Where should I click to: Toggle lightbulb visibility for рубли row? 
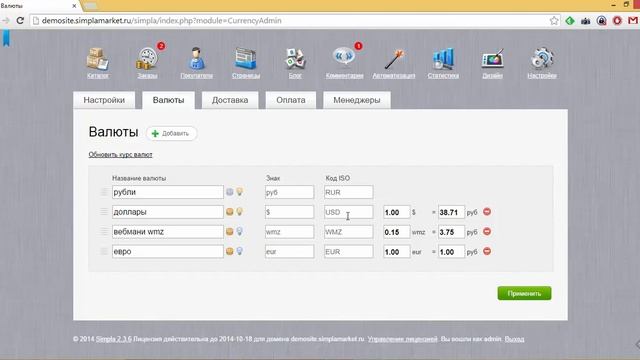coord(240,191)
